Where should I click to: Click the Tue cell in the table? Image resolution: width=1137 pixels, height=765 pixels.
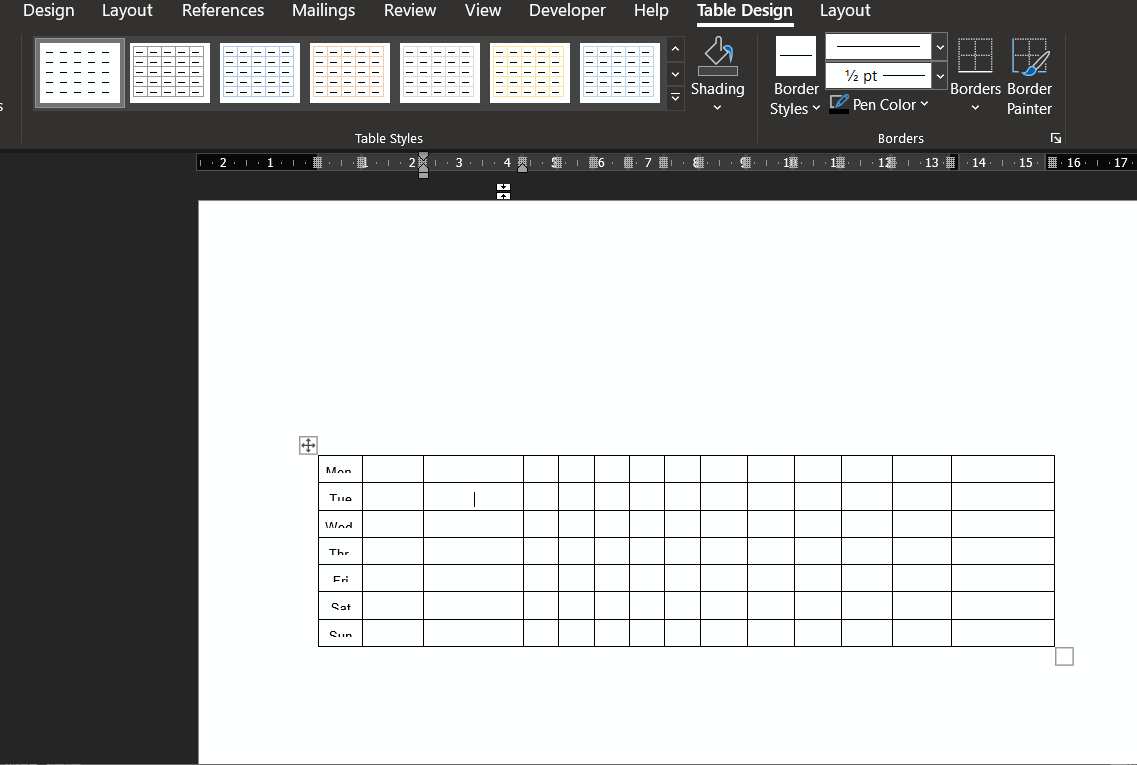point(340,497)
